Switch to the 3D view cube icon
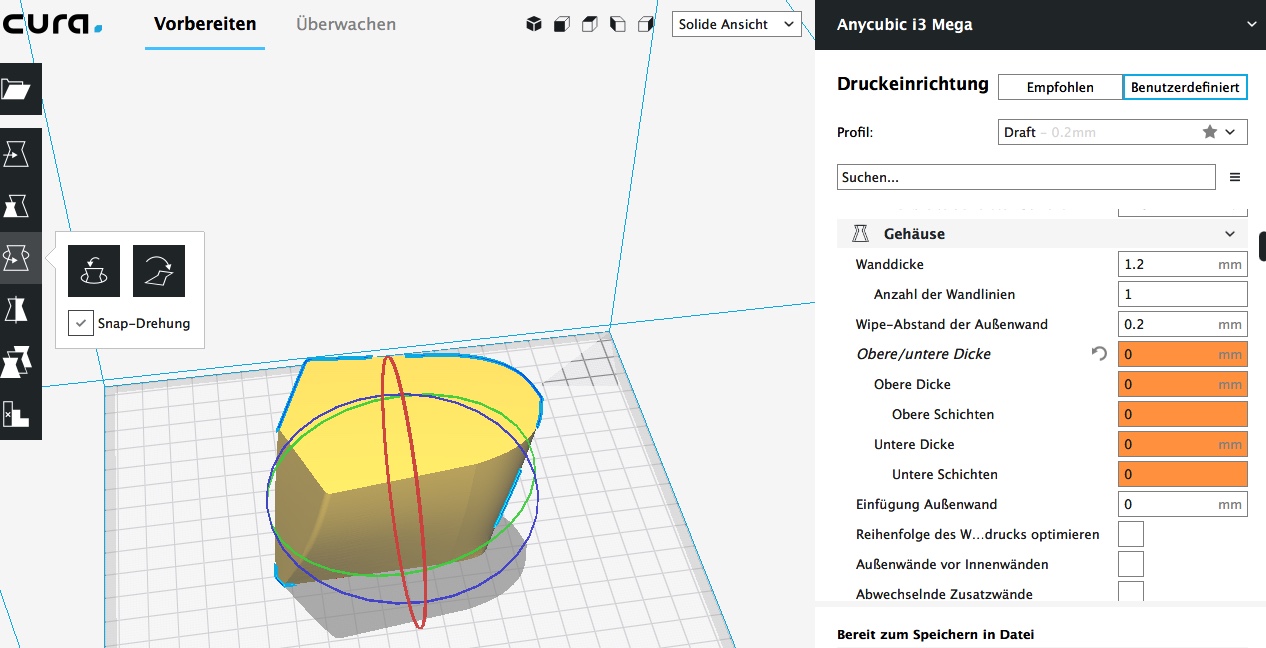The width and height of the screenshot is (1266, 648). point(534,25)
